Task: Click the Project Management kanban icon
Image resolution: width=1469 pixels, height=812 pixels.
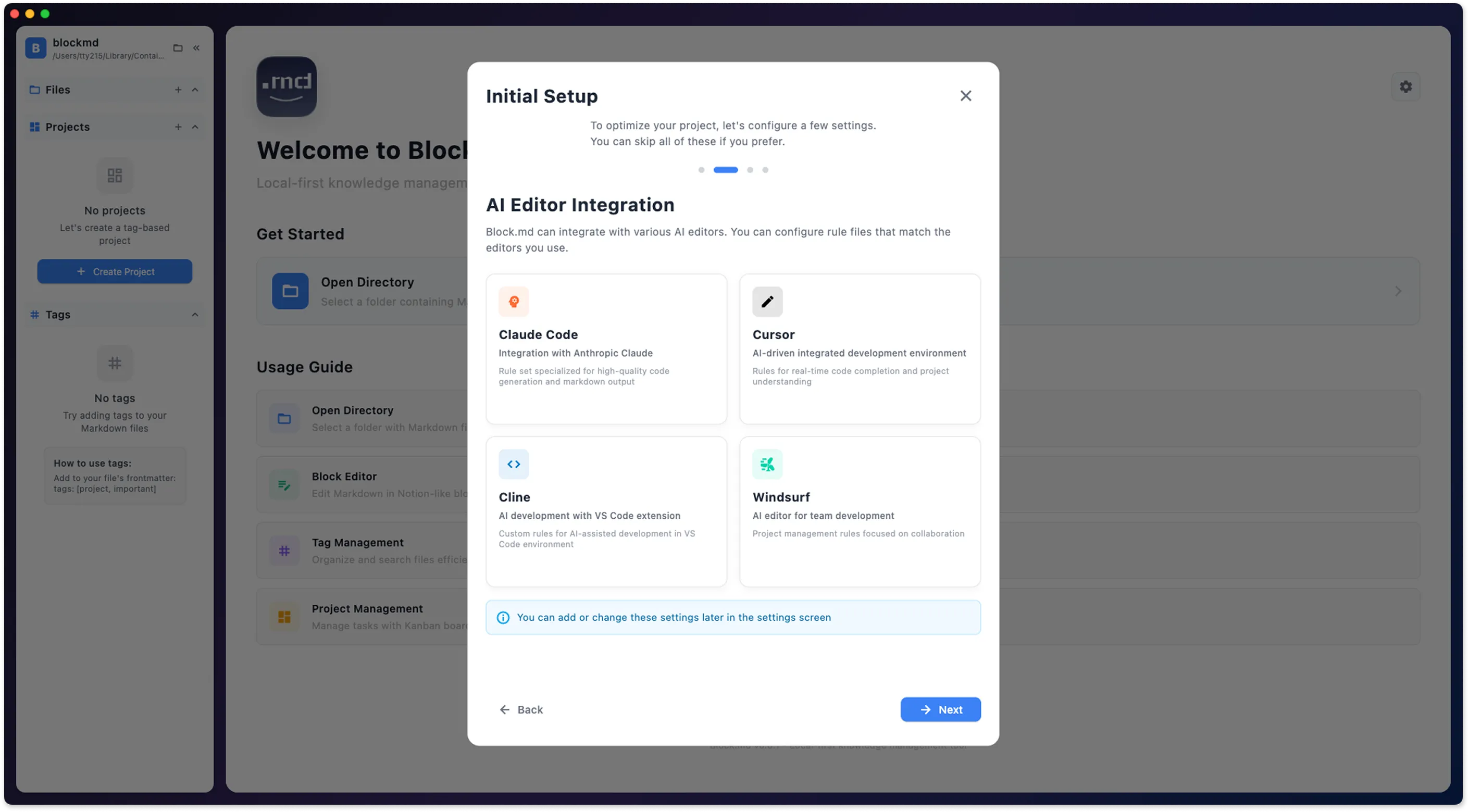Action: tap(284, 617)
